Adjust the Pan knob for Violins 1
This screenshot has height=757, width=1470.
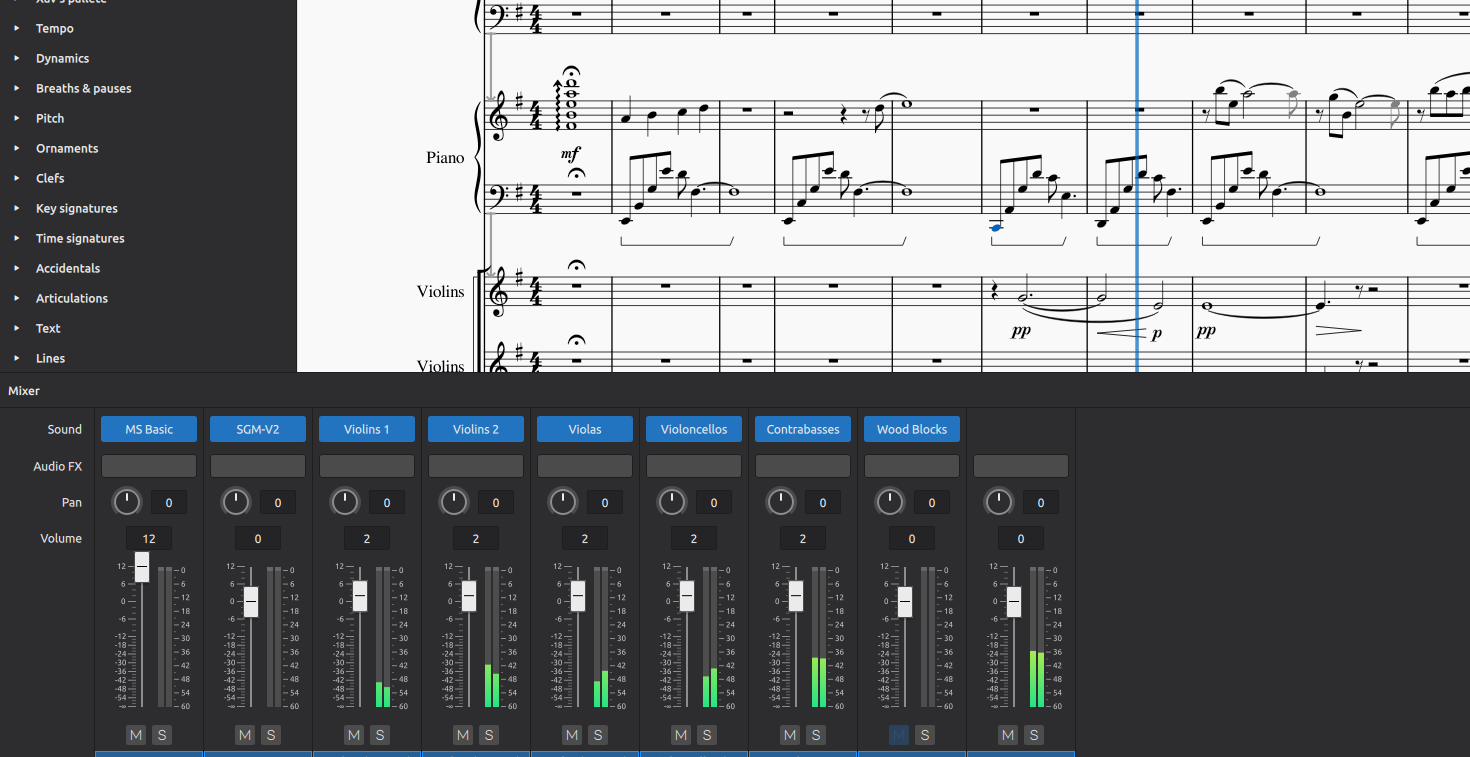345,502
